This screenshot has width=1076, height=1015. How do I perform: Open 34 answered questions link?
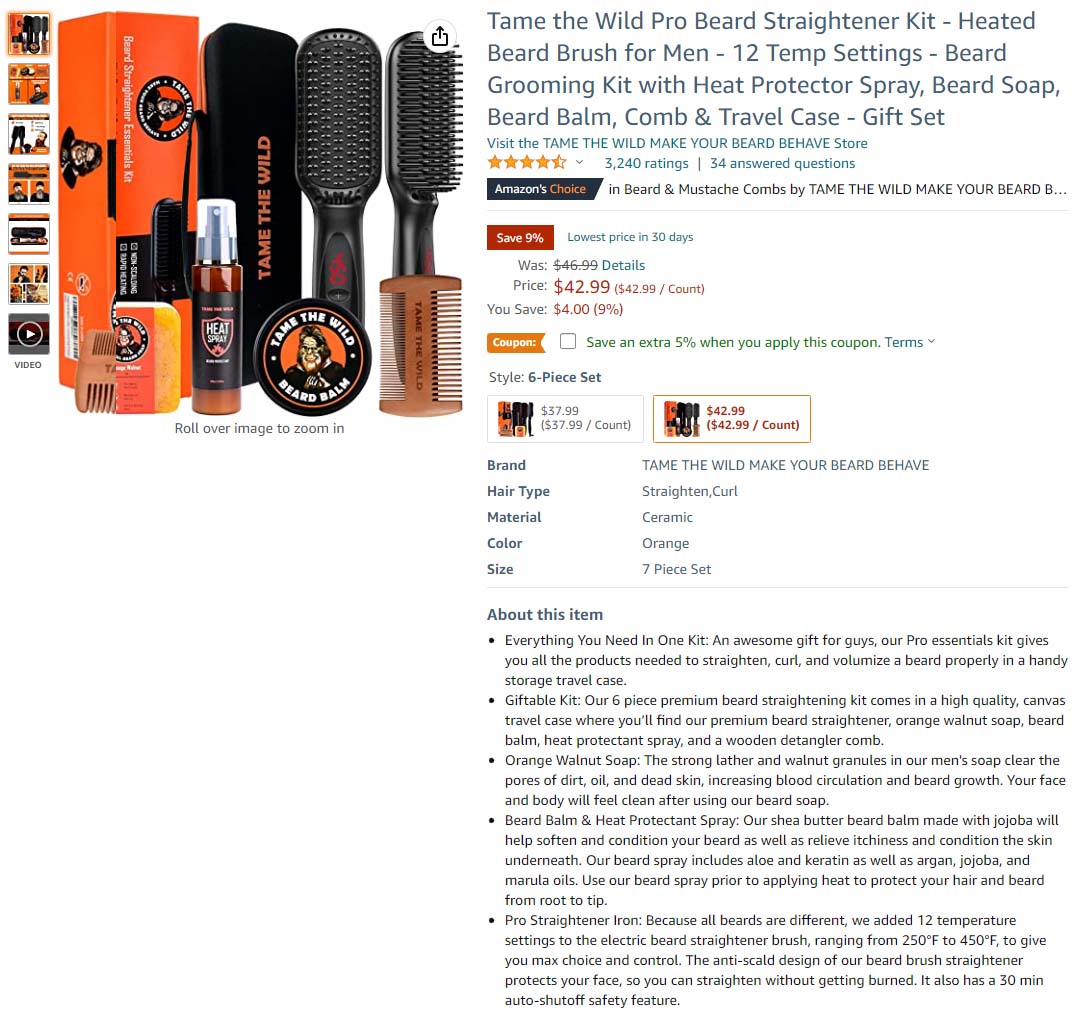pos(782,163)
